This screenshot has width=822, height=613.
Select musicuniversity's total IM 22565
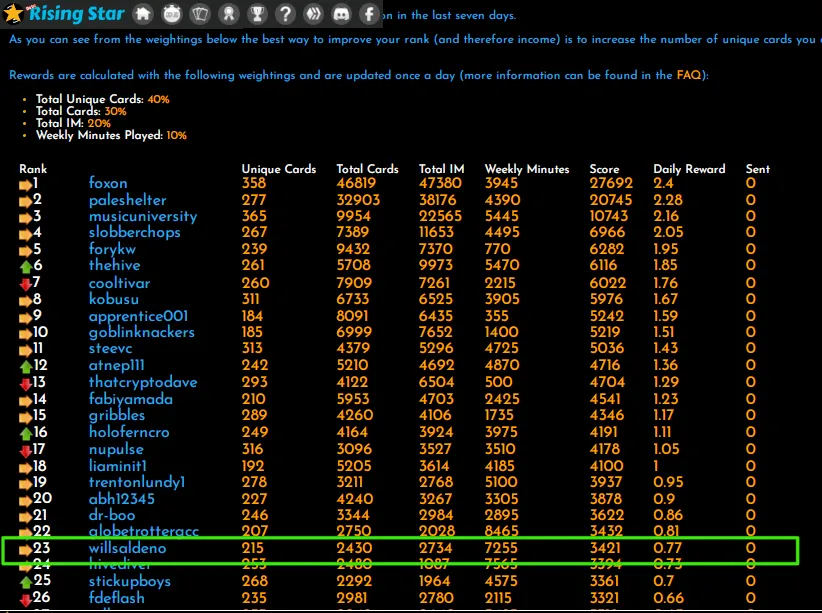point(440,217)
